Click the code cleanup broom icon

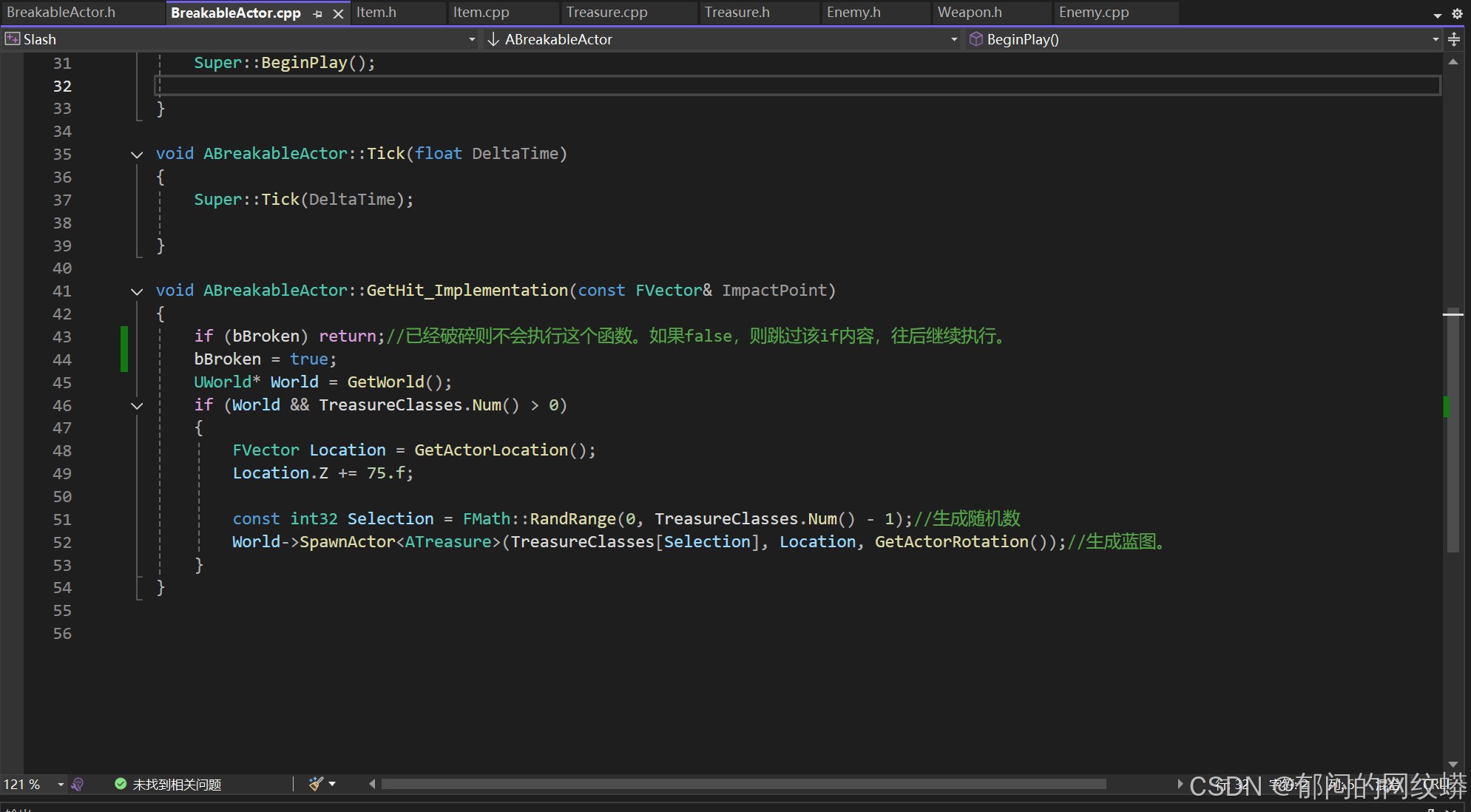316,784
